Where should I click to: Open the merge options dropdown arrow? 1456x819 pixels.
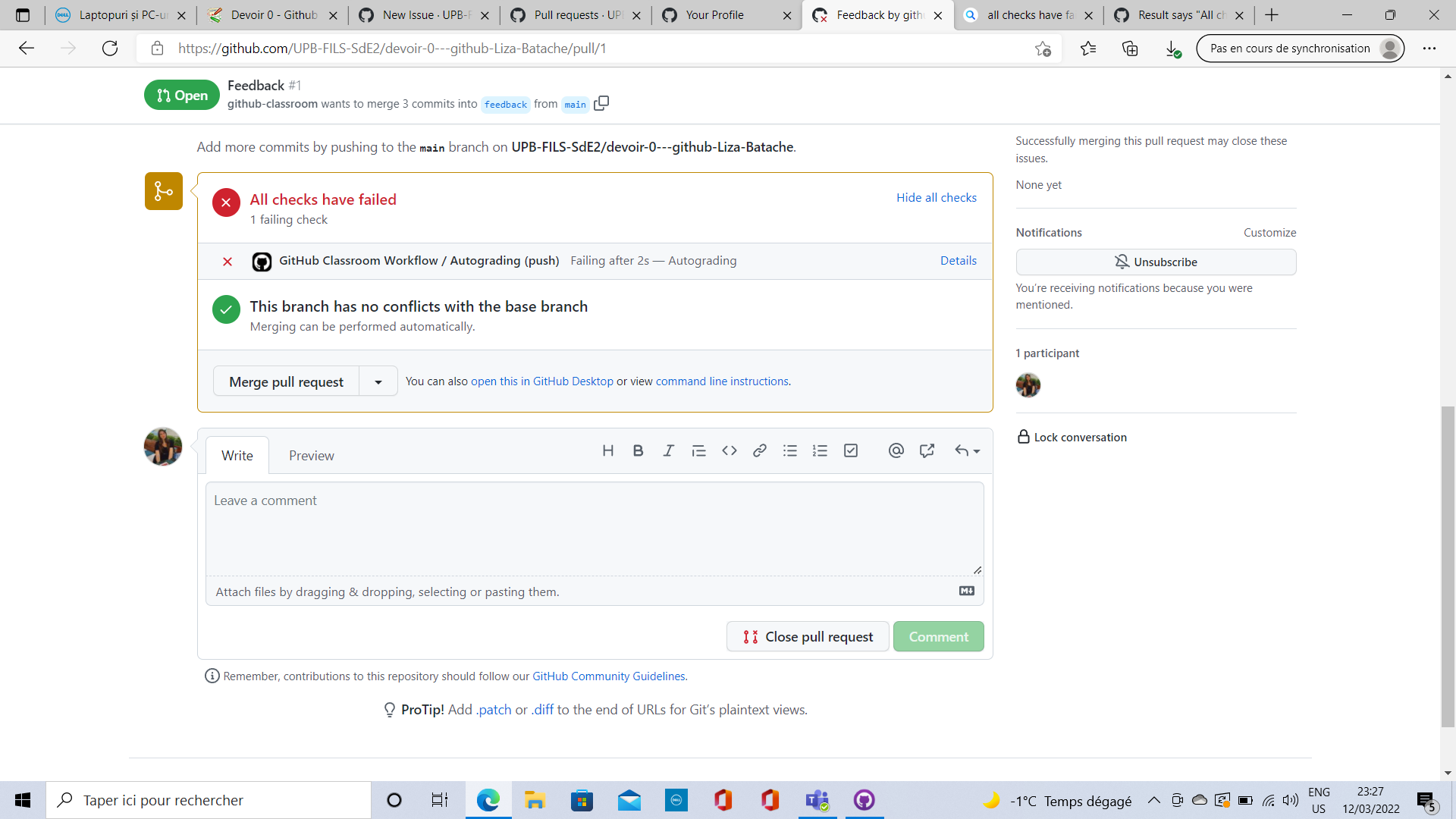click(378, 381)
